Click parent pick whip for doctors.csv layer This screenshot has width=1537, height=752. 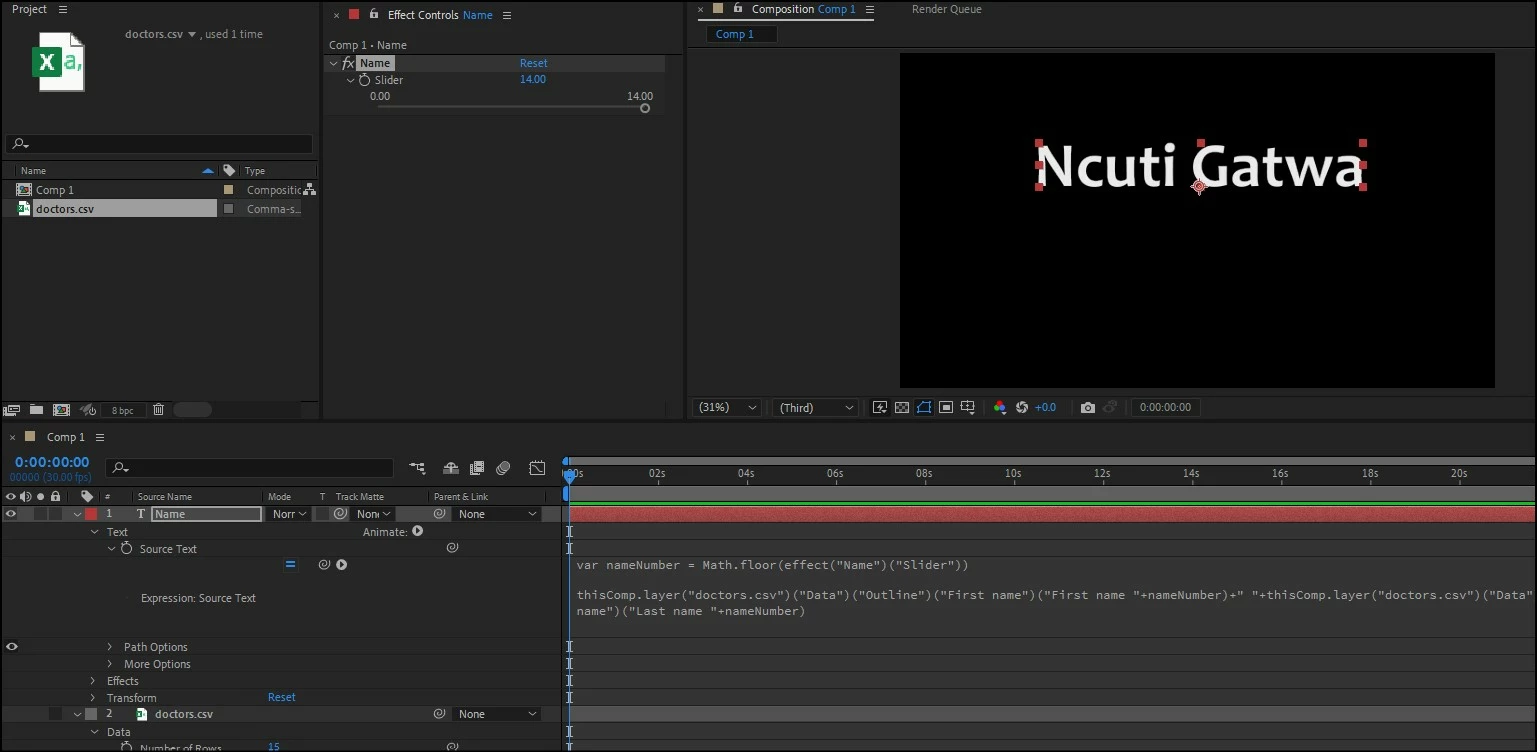click(x=439, y=714)
